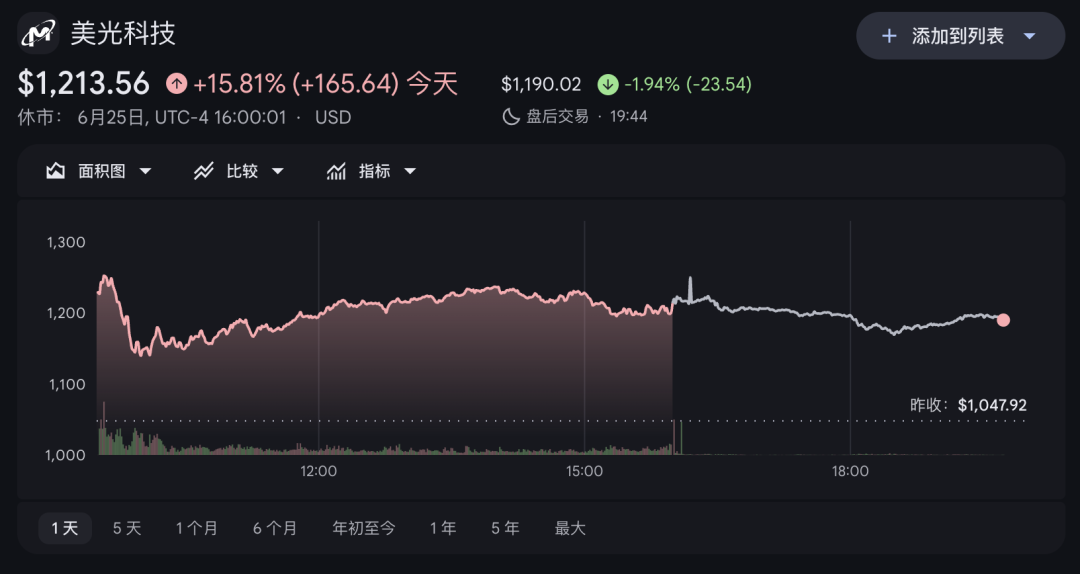The width and height of the screenshot is (1080, 574).
Task: Select the 1 天 time range tab
Action: click(65, 529)
